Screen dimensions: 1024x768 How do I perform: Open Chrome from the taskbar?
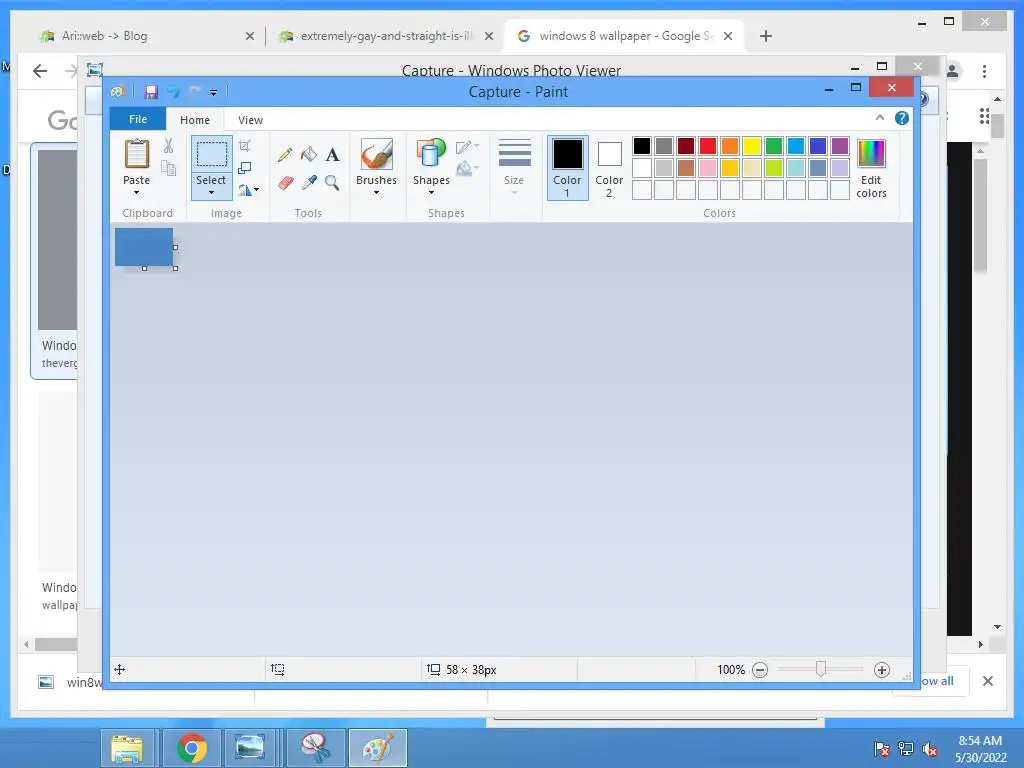191,748
